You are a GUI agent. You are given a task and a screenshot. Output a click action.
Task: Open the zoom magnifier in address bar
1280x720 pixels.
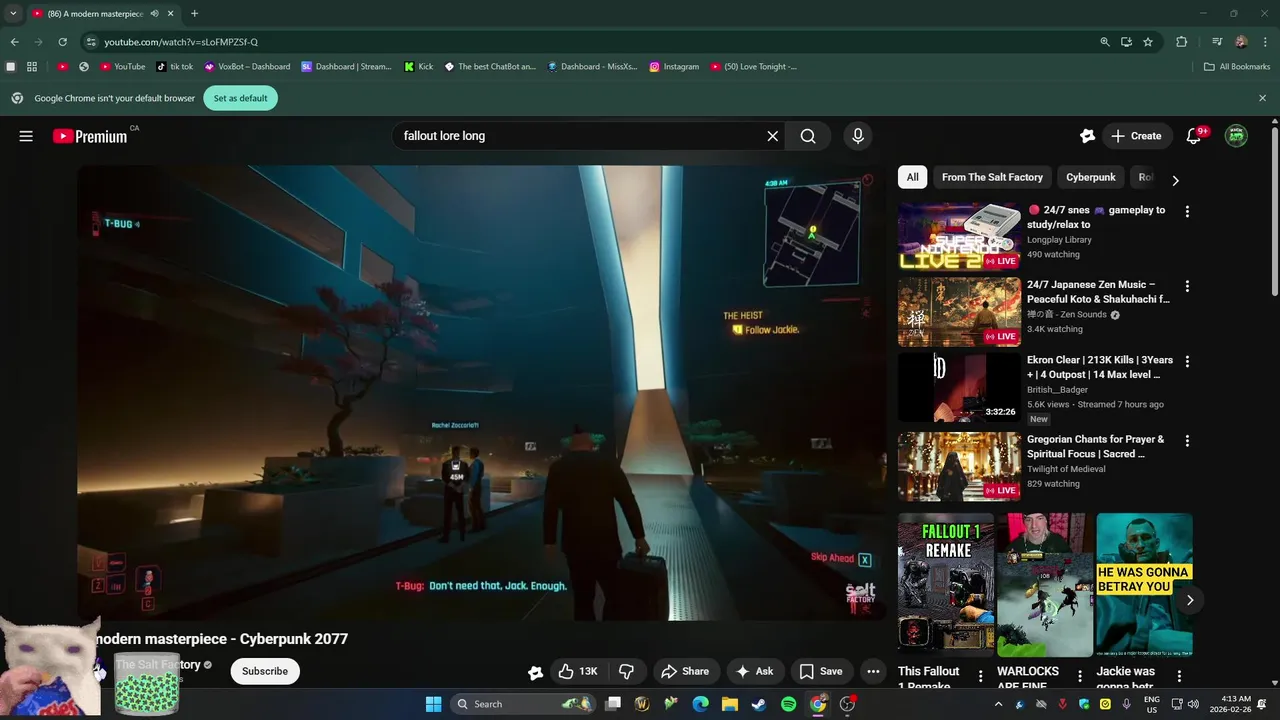tap(1105, 42)
